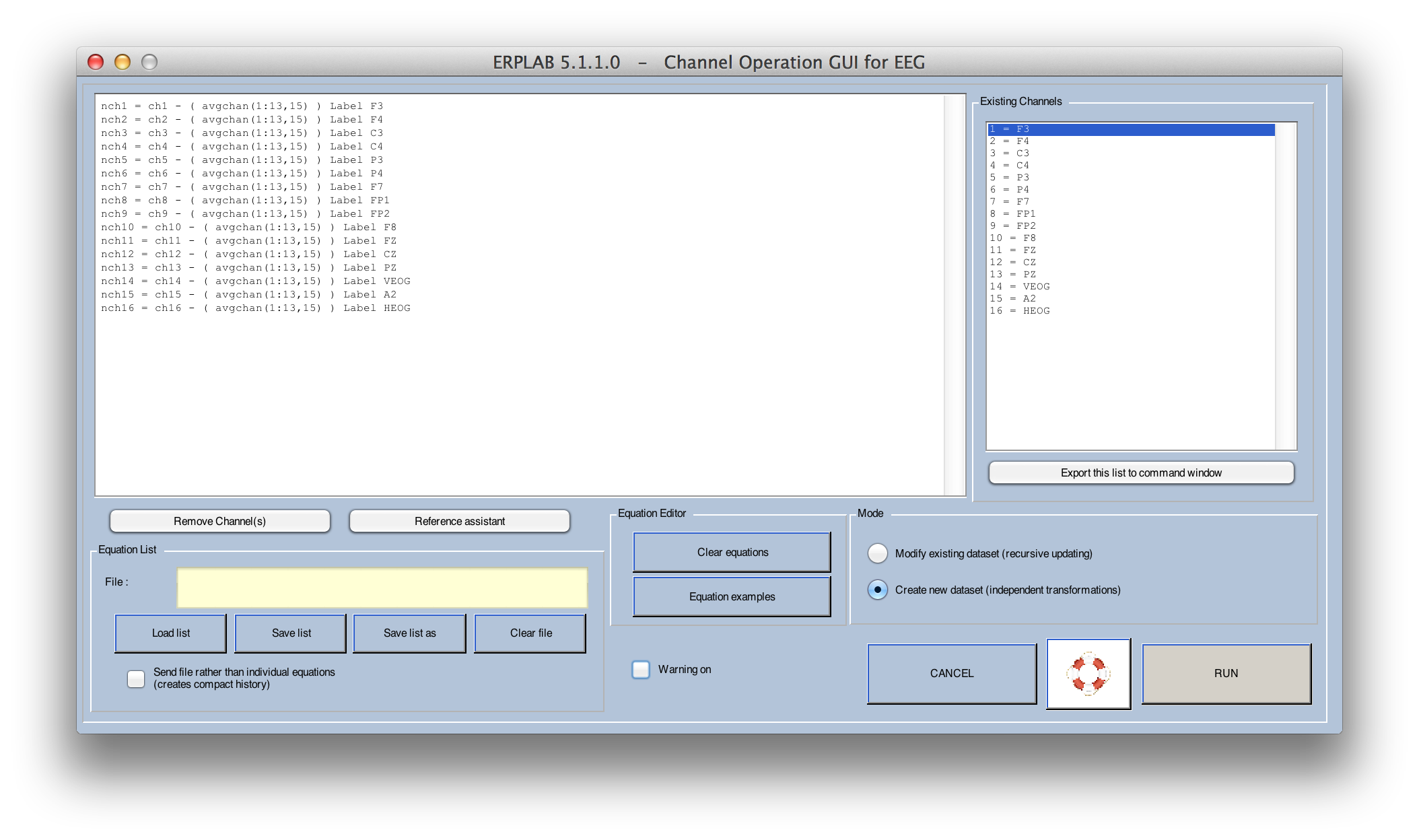This screenshot has width=1419, height=840.
Task: Open Equation examples
Action: point(732,596)
